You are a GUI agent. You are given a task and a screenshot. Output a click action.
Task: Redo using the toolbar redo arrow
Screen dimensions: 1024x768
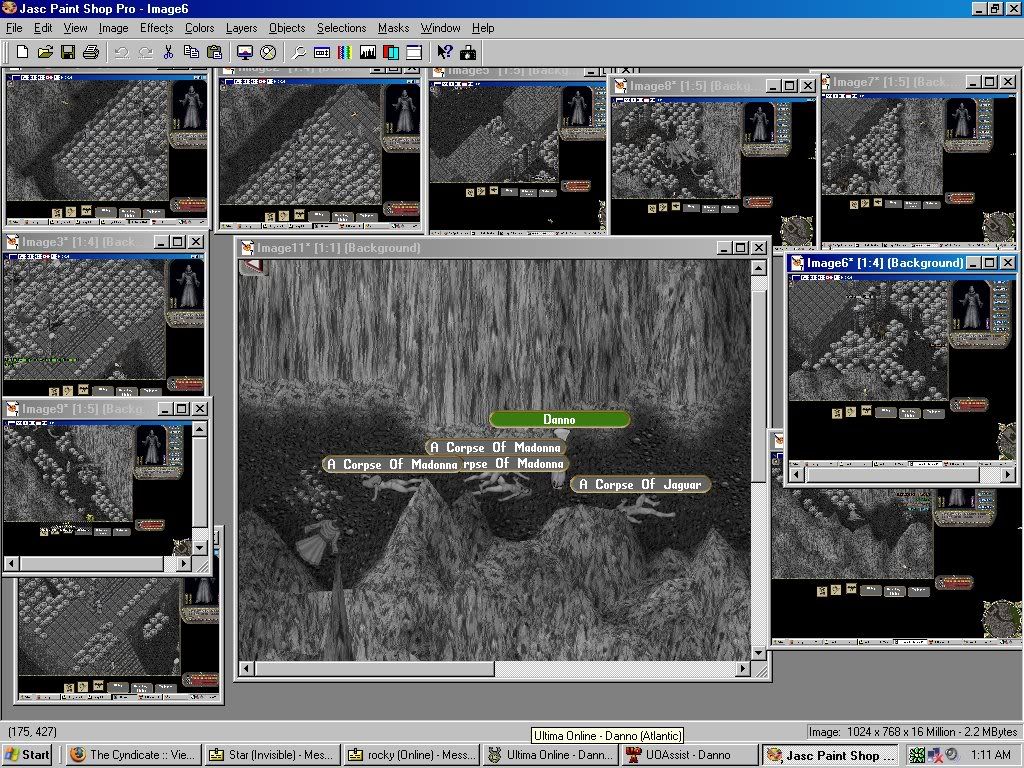pos(145,52)
